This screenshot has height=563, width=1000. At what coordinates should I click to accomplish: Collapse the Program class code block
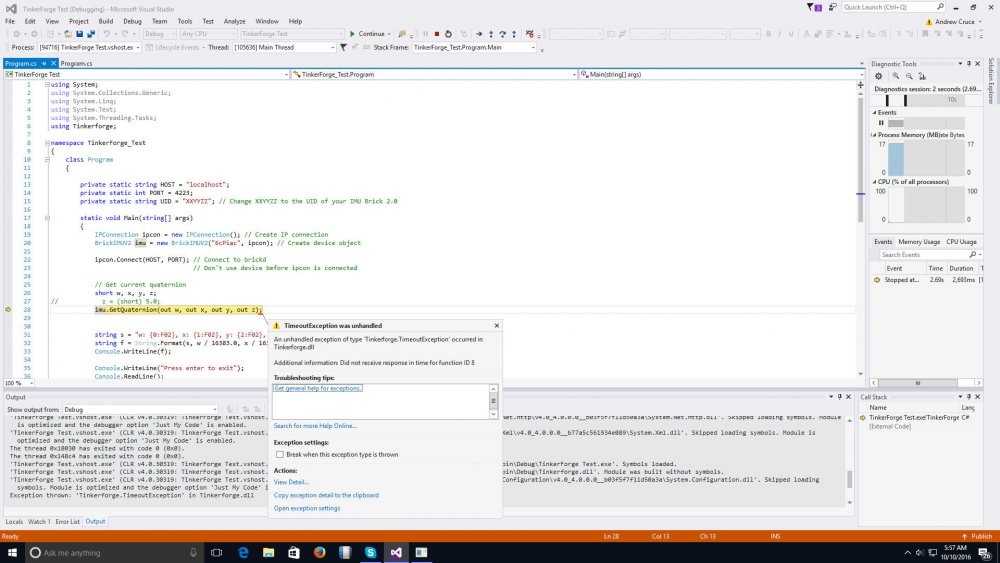click(47, 159)
